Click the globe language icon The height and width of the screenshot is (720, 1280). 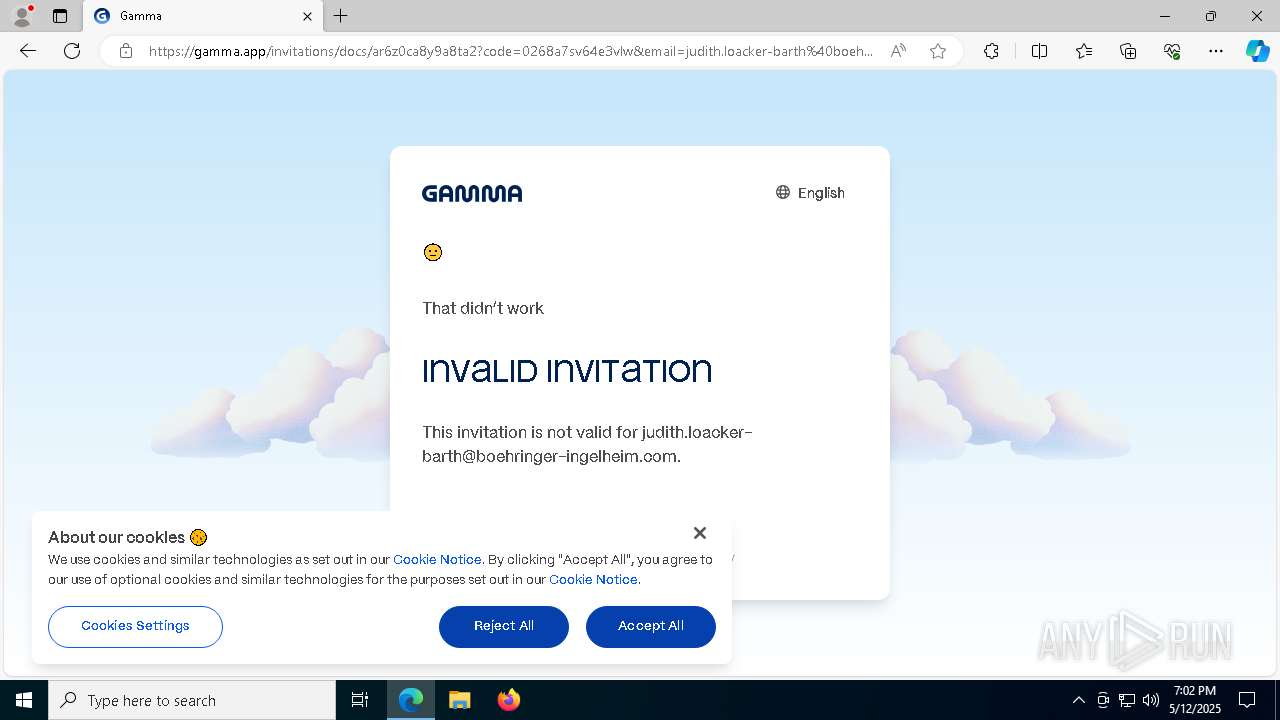coord(783,192)
